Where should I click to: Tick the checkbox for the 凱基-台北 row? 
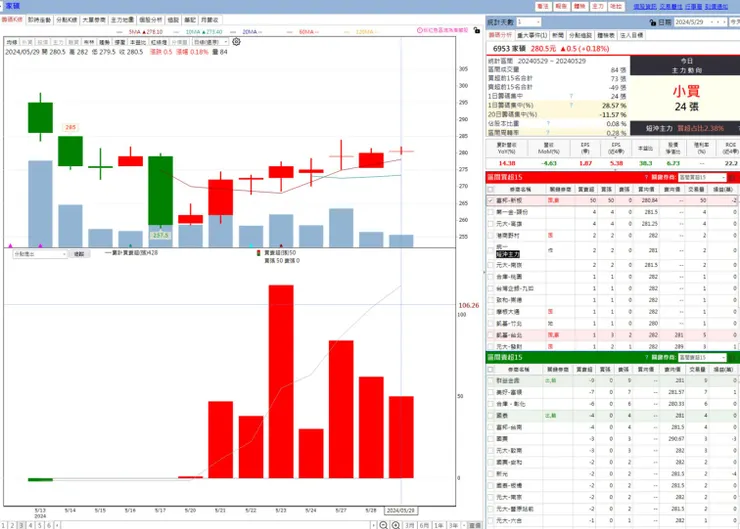coord(491,335)
